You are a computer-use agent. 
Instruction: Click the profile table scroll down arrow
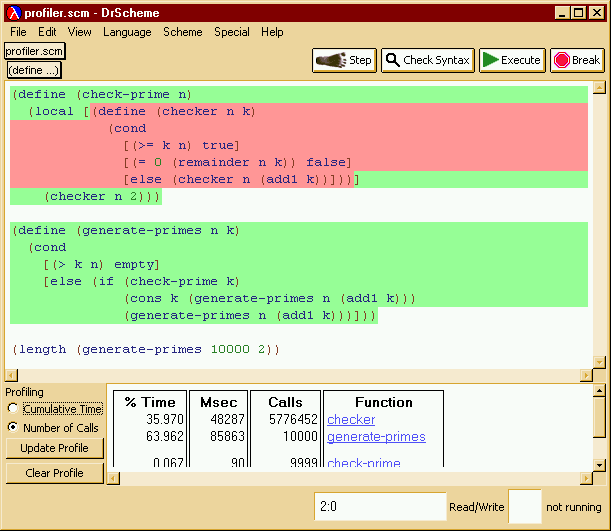click(599, 465)
